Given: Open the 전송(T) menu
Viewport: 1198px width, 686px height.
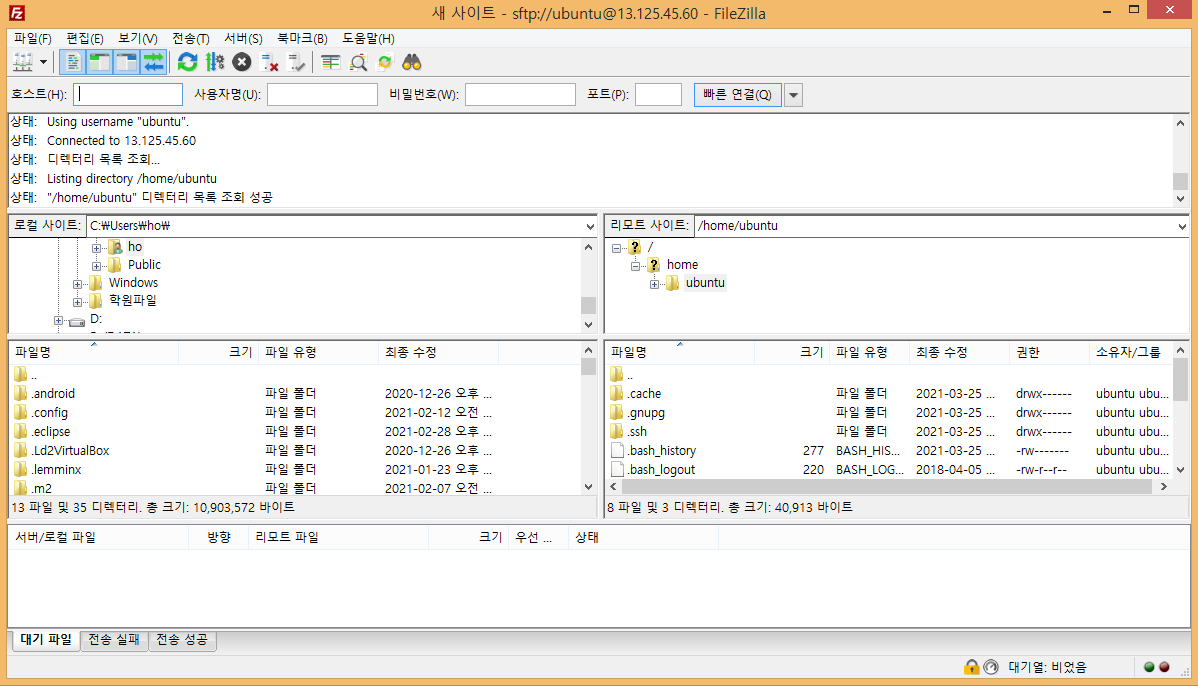Looking at the screenshot, I should coord(190,38).
